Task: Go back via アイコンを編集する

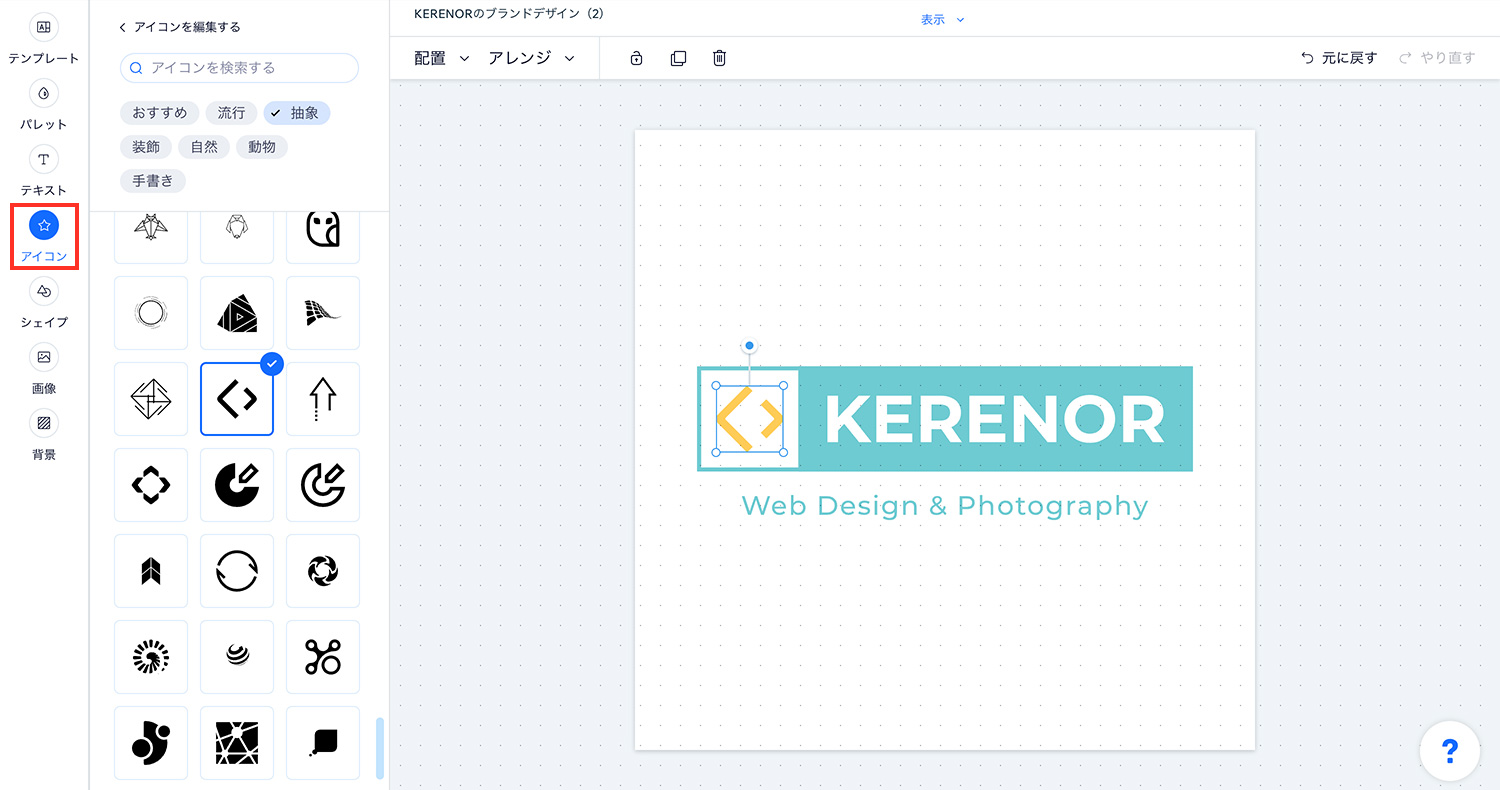Action: [x=179, y=27]
